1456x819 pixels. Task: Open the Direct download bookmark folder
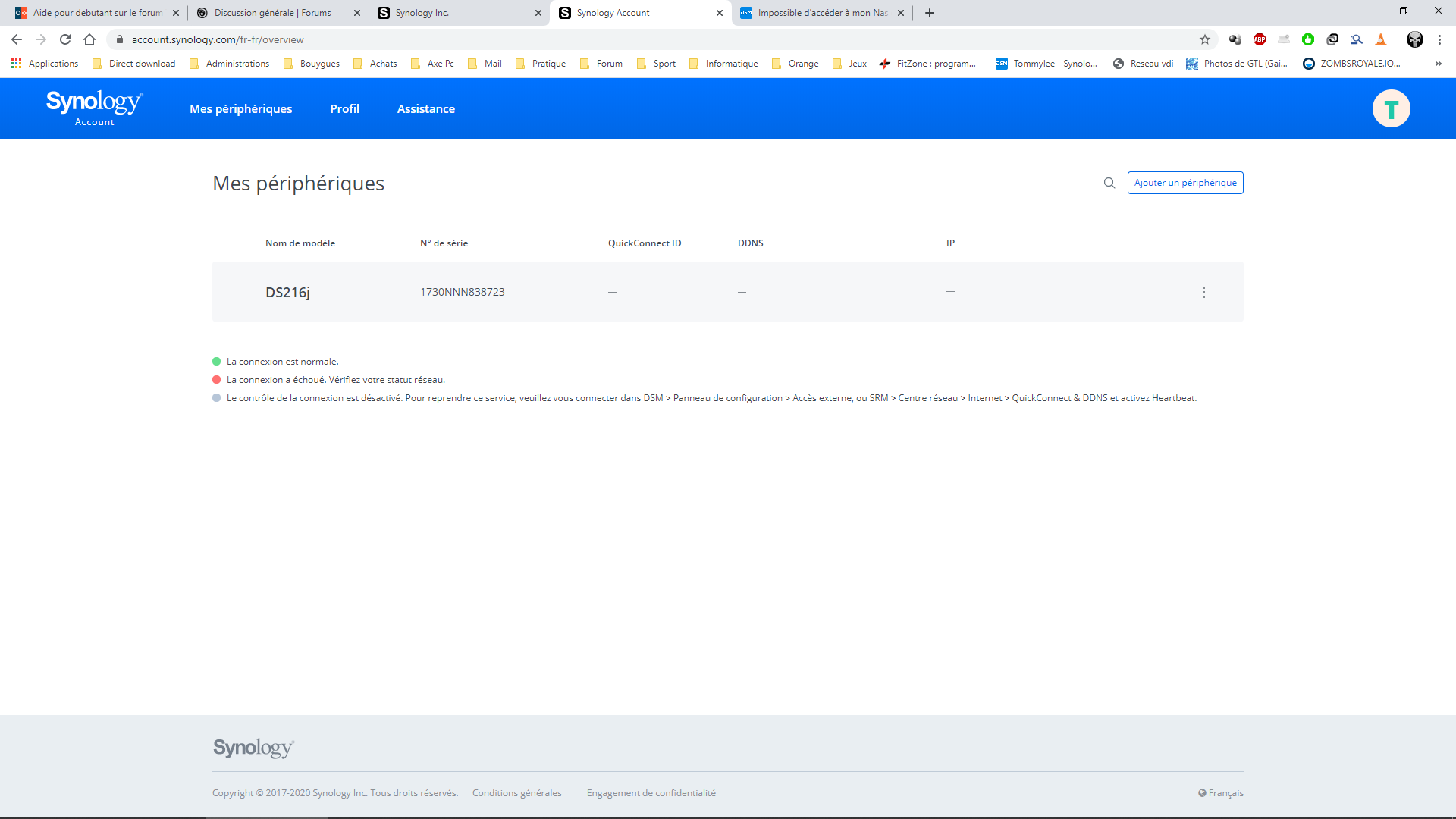pyautogui.click(x=134, y=64)
